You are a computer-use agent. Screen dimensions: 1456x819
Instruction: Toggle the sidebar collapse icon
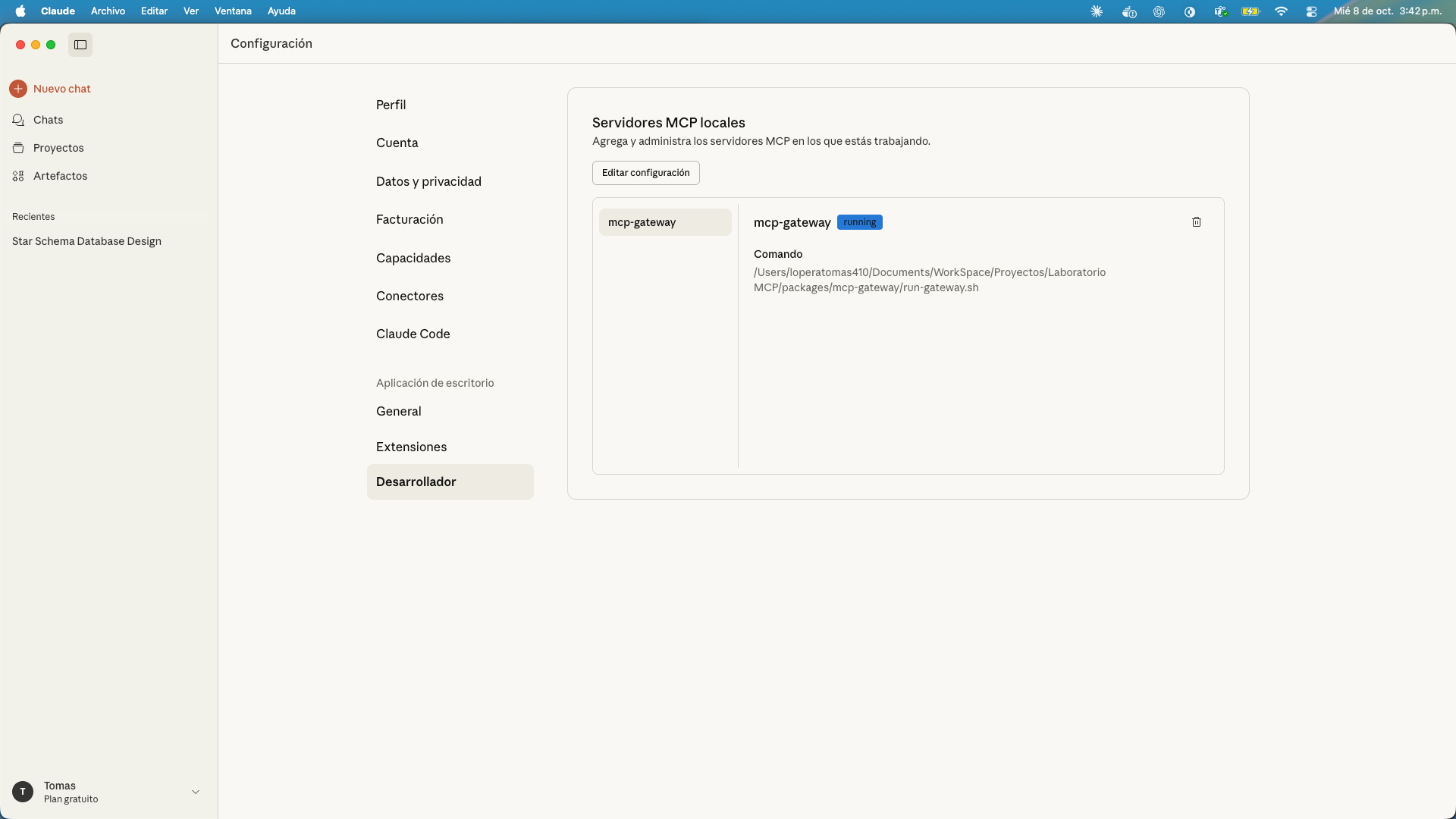[x=80, y=45]
